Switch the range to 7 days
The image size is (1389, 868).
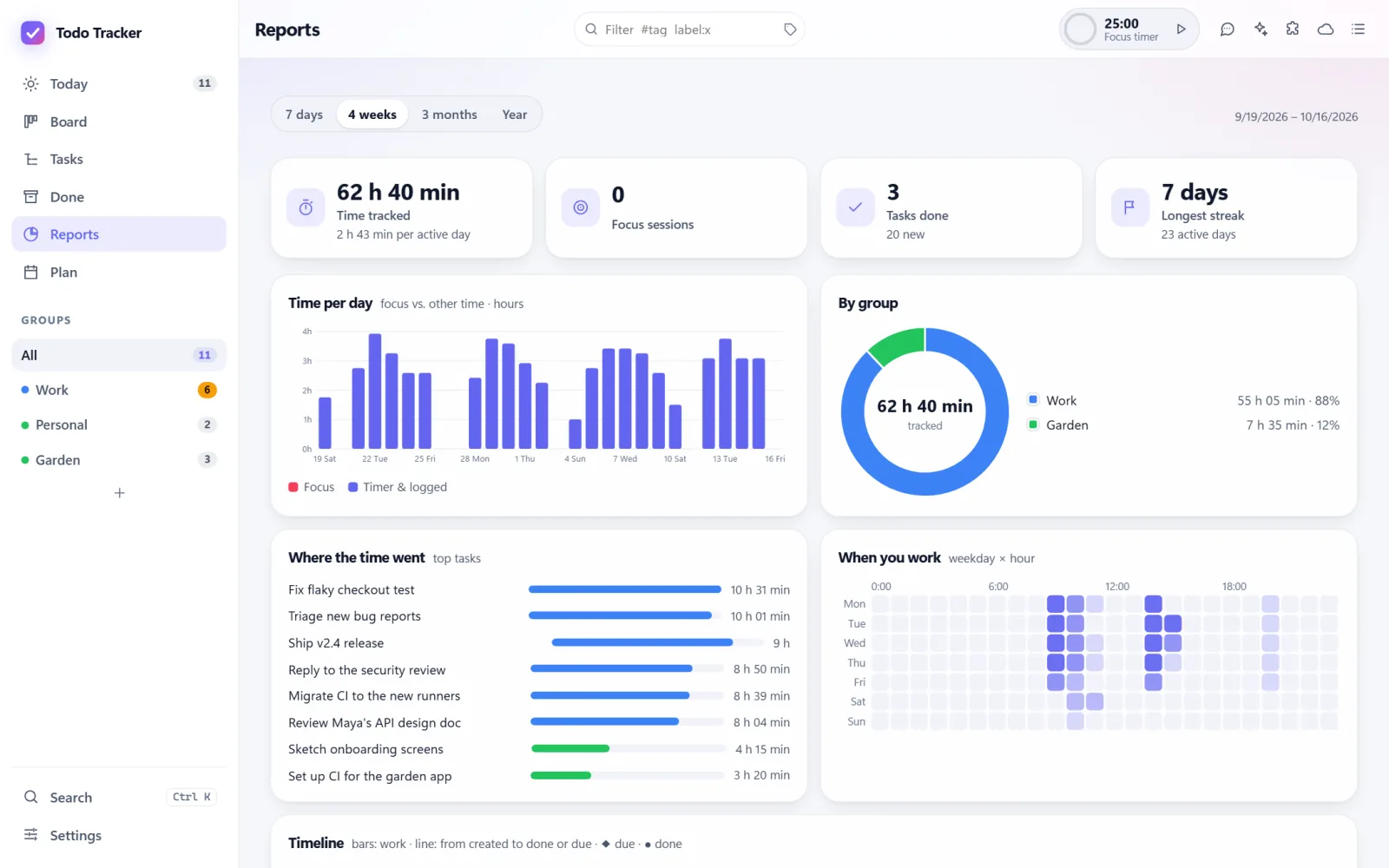(304, 115)
